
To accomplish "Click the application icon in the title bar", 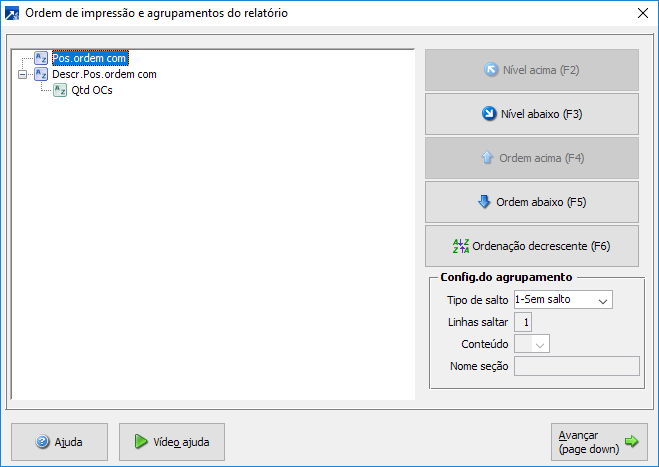I will (x=12, y=13).
